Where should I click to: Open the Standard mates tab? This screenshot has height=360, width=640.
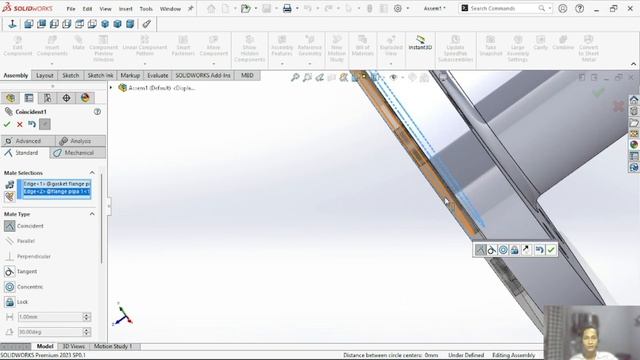tap(25, 153)
